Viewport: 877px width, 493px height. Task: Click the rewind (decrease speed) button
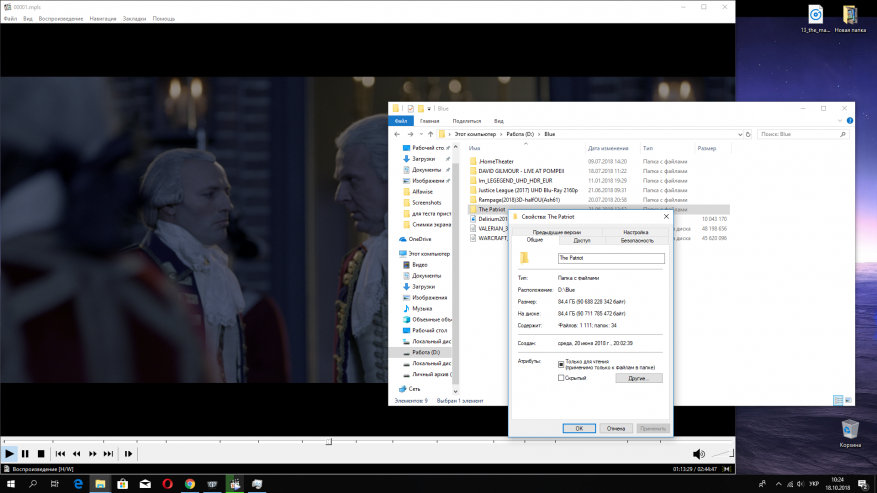coord(77,454)
